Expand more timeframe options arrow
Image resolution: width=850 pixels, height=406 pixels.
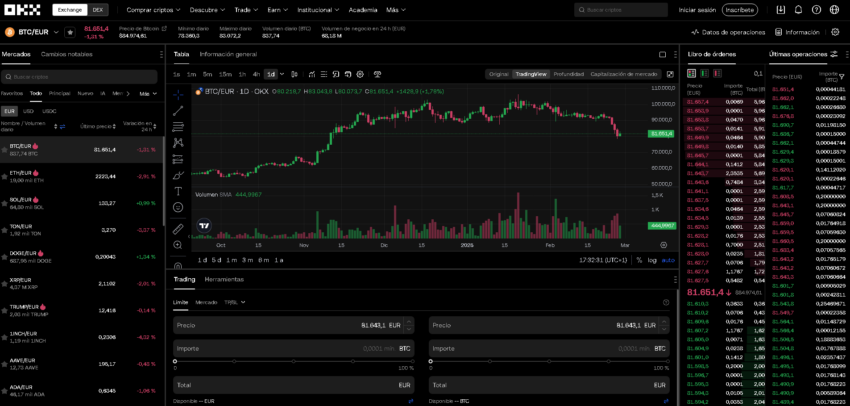(282, 74)
